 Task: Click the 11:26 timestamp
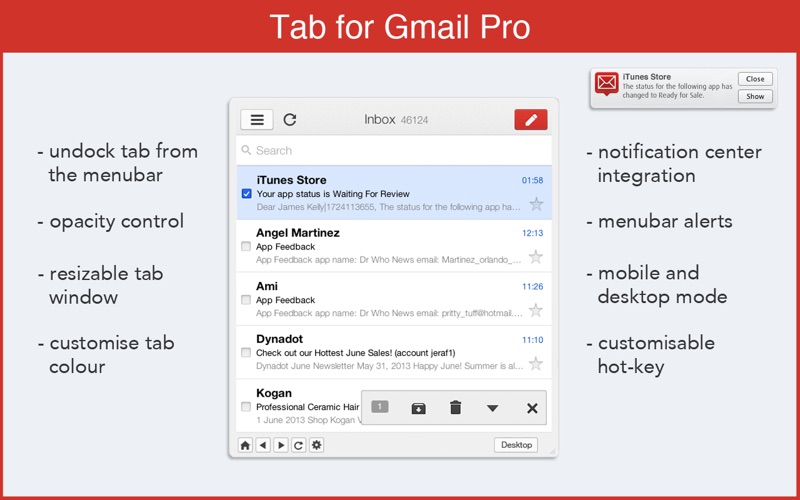pos(532,287)
